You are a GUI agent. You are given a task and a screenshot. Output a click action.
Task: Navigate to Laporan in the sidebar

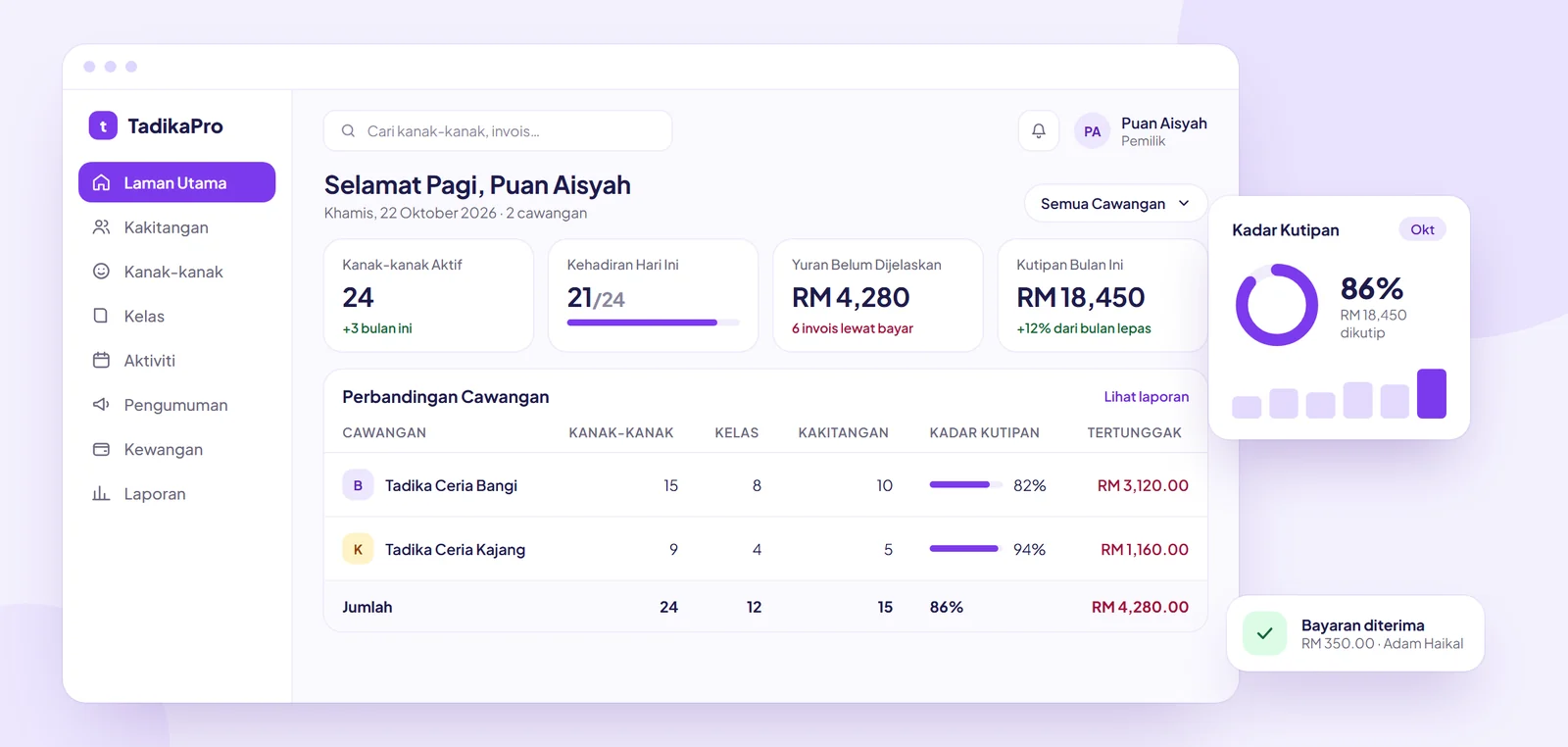click(176, 494)
